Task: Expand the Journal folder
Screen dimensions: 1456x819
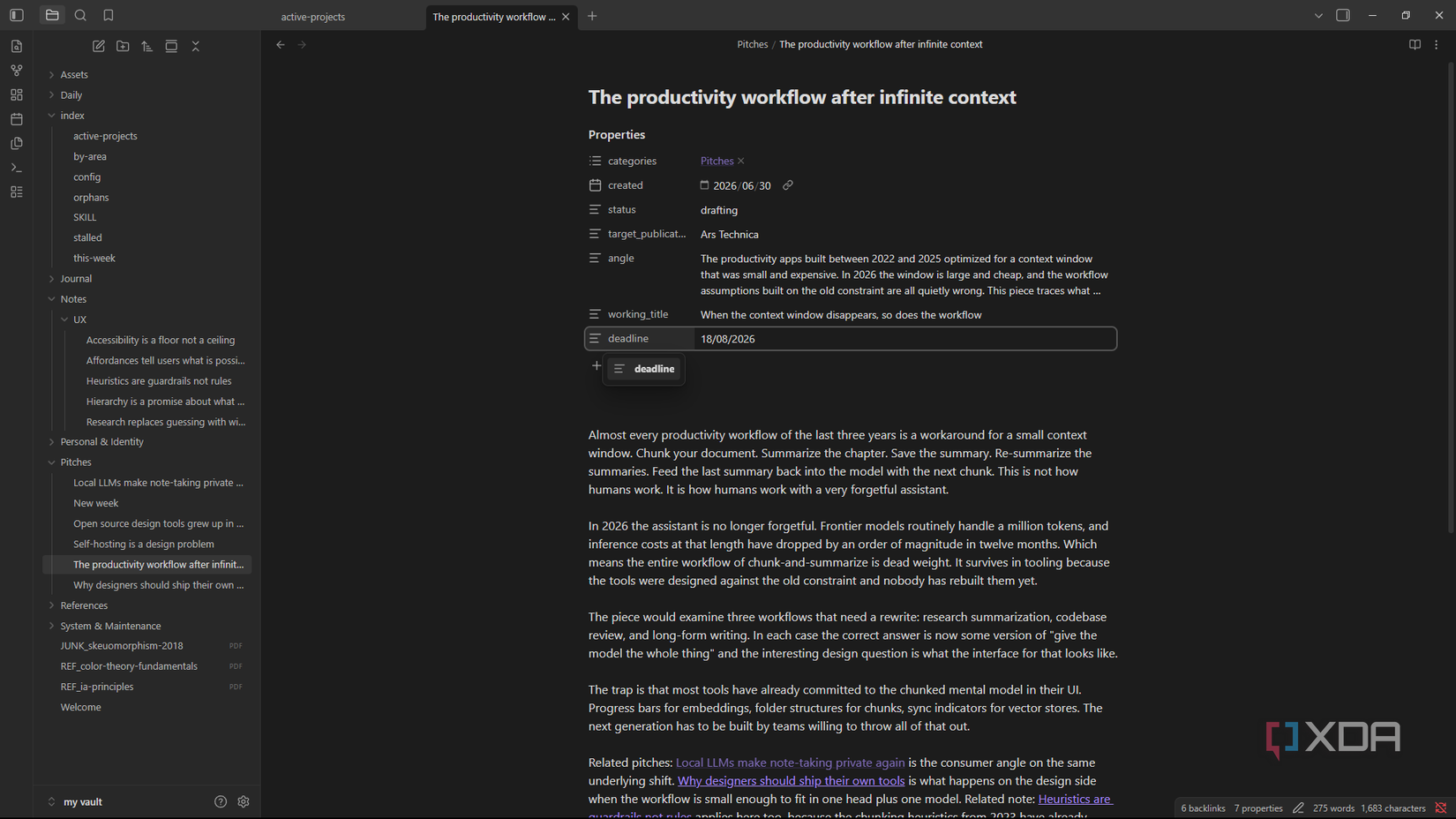Action: coord(76,278)
